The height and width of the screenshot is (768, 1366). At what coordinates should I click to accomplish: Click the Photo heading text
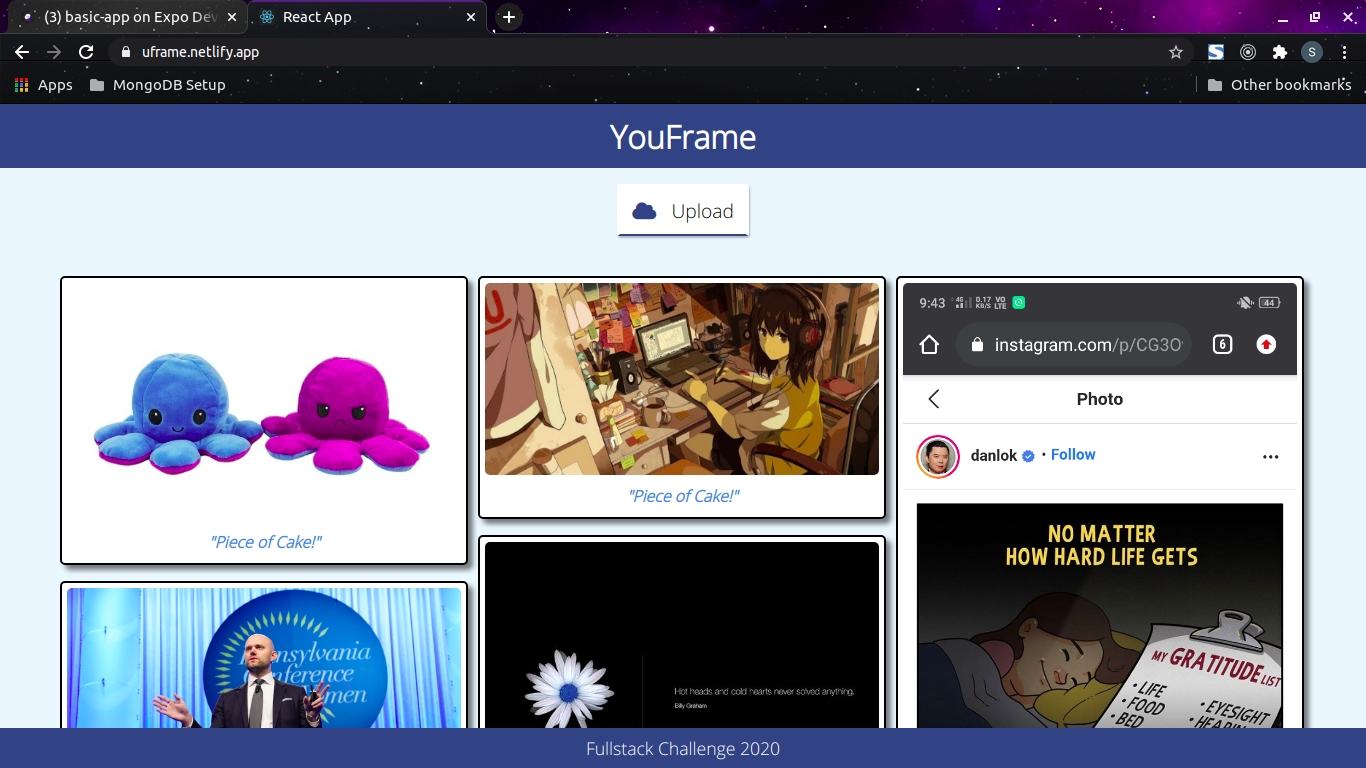pyautogui.click(x=1100, y=399)
